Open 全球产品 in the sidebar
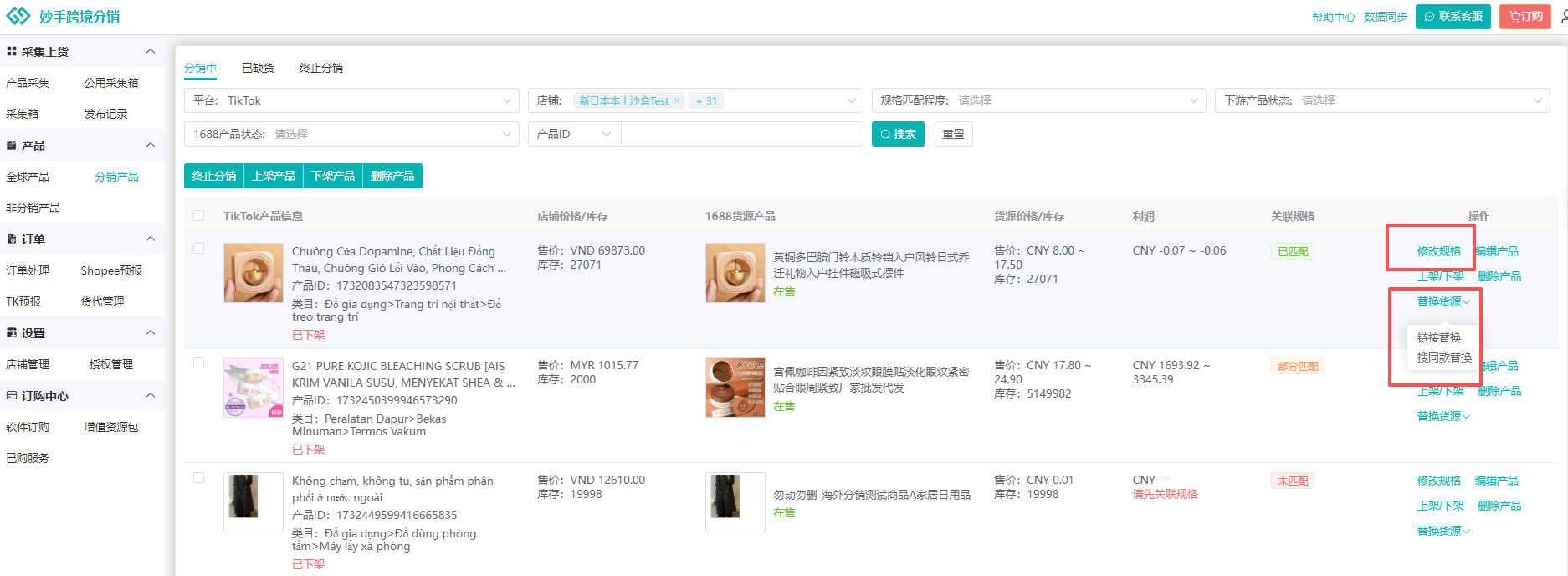Image resolution: width=1568 pixels, height=576 pixels. (x=28, y=177)
